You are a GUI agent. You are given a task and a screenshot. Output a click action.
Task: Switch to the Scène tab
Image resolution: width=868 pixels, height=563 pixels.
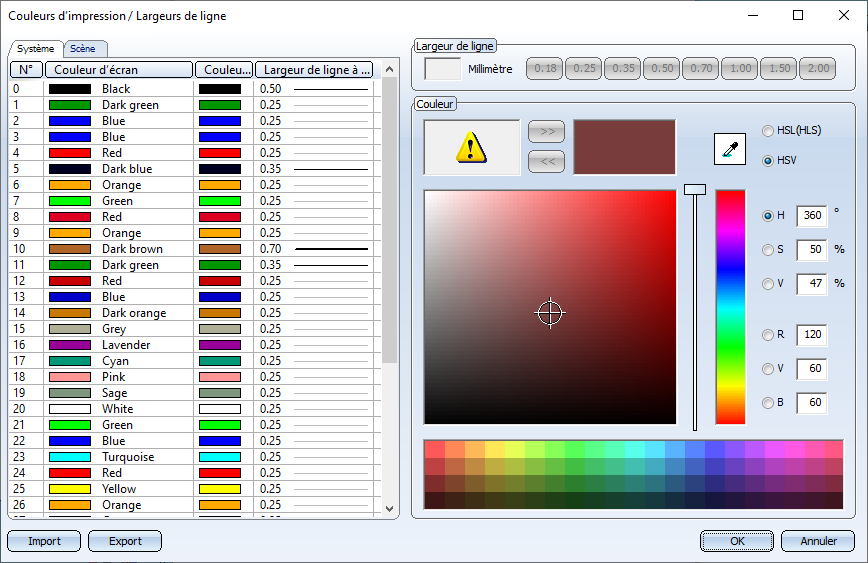[x=85, y=49]
